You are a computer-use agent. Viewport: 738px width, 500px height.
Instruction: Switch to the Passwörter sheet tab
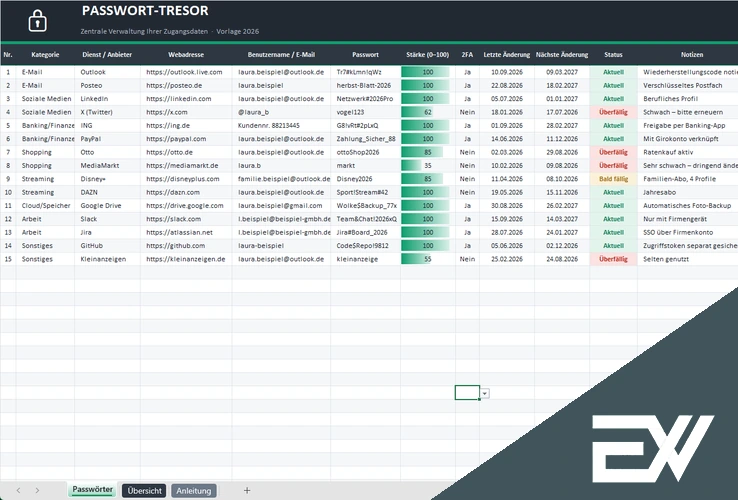click(92, 490)
